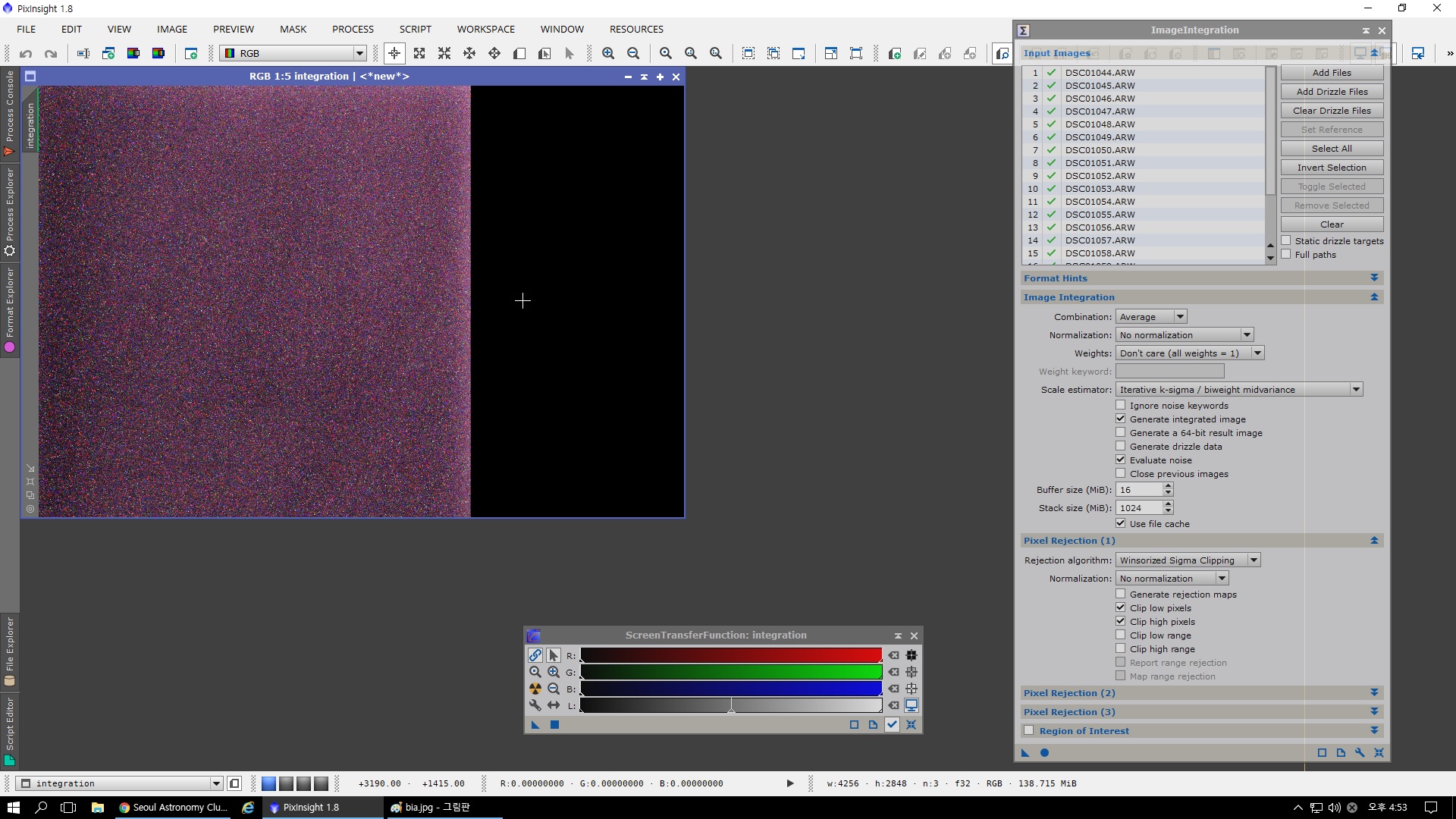Expand the Format Hints section
1456x819 pixels.
(x=1374, y=278)
